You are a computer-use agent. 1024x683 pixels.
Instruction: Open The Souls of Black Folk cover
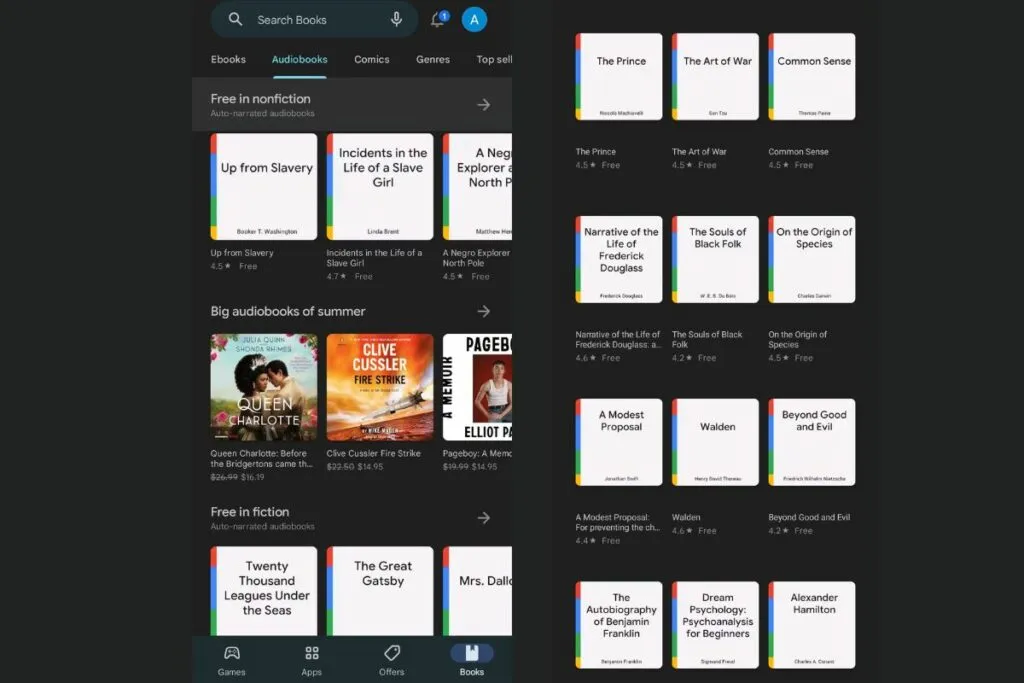pyautogui.click(x=716, y=259)
